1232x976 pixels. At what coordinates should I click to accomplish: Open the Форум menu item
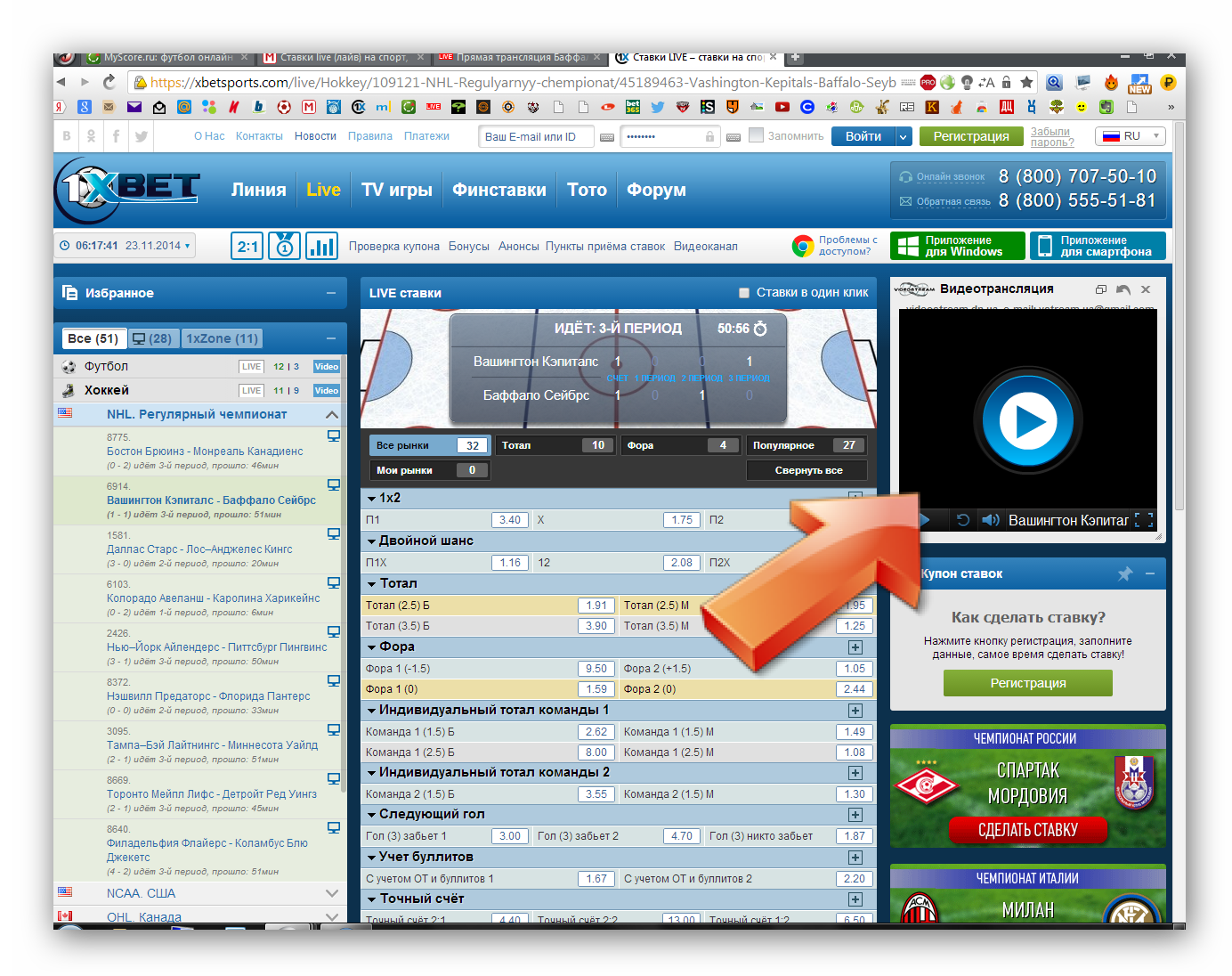point(656,190)
